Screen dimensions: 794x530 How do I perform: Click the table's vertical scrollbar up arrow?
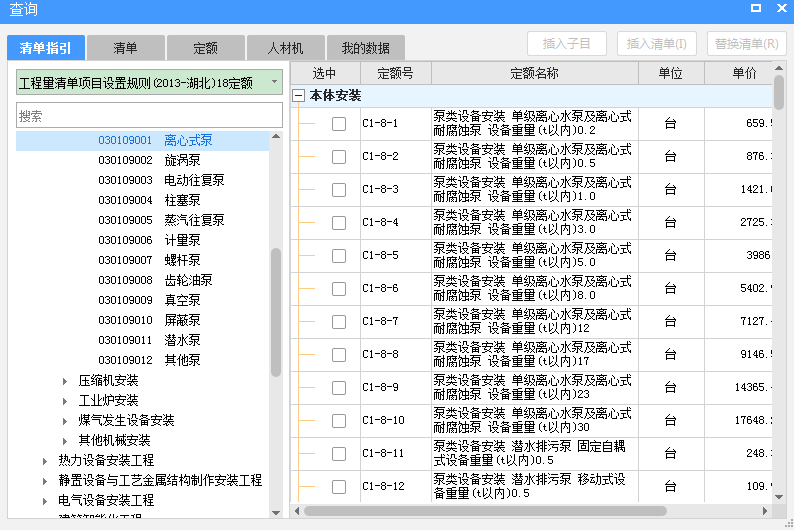pyautogui.click(x=779, y=68)
